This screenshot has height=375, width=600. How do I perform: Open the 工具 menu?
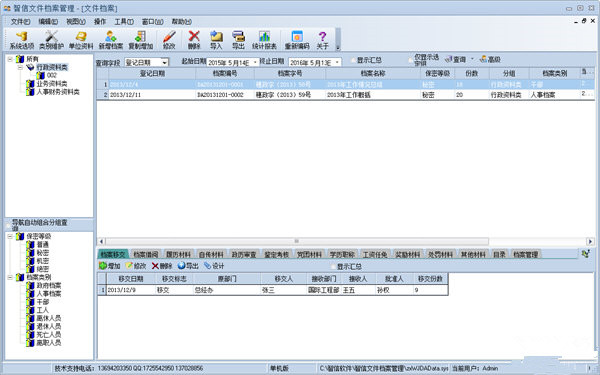(124, 22)
